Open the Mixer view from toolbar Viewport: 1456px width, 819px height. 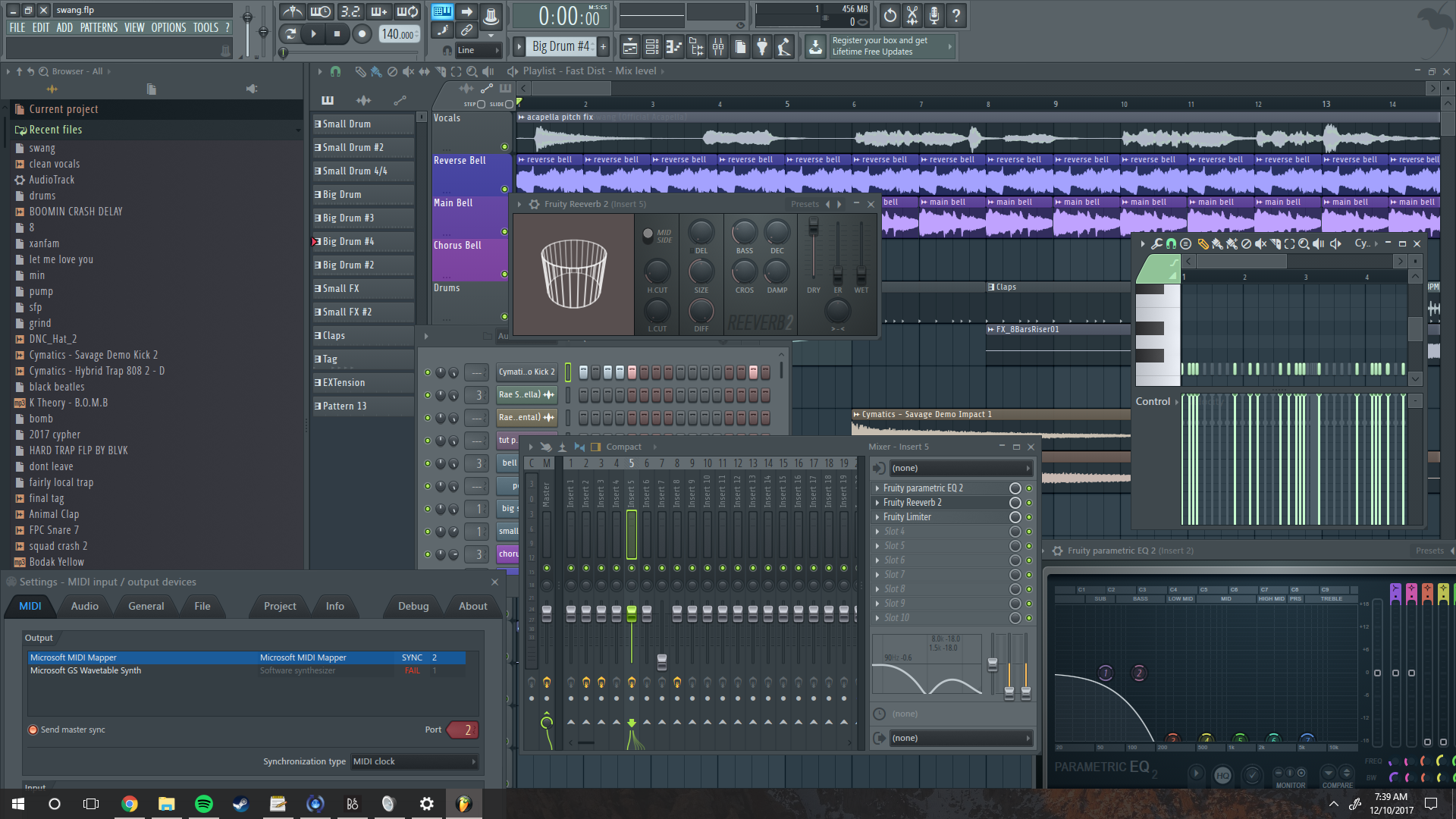pyautogui.click(x=718, y=47)
